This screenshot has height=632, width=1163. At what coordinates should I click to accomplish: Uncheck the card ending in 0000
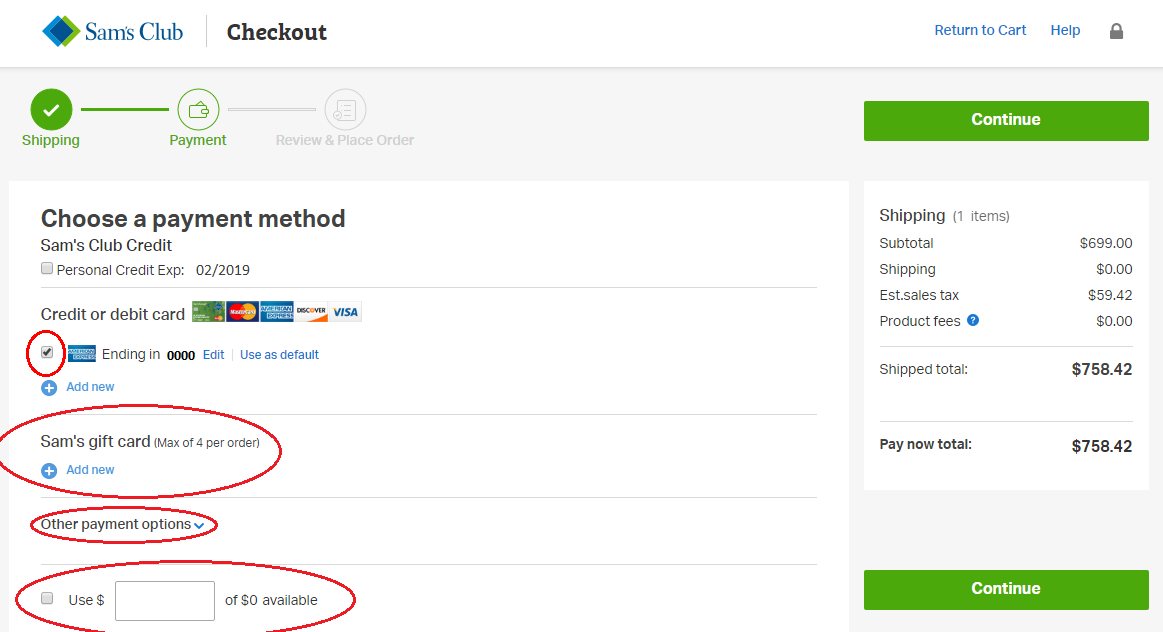click(x=47, y=353)
